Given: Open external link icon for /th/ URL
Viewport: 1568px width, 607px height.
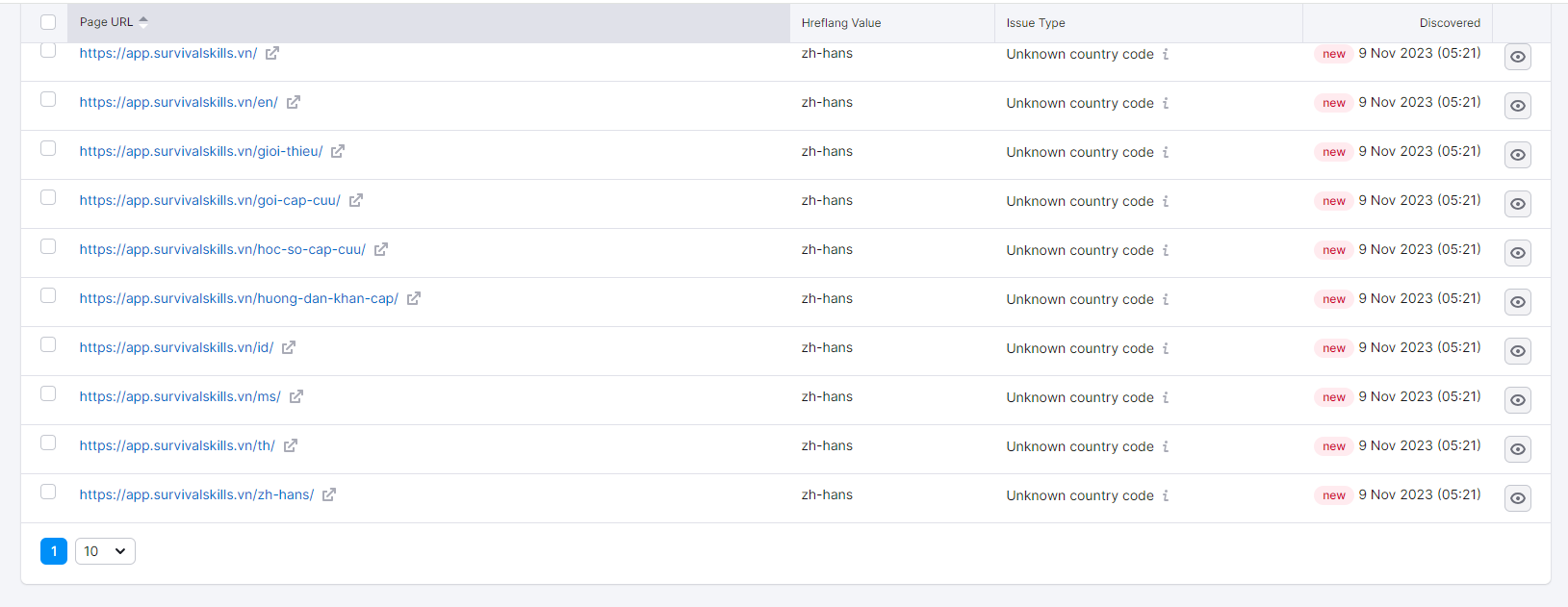Looking at the screenshot, I should (291, 445).
